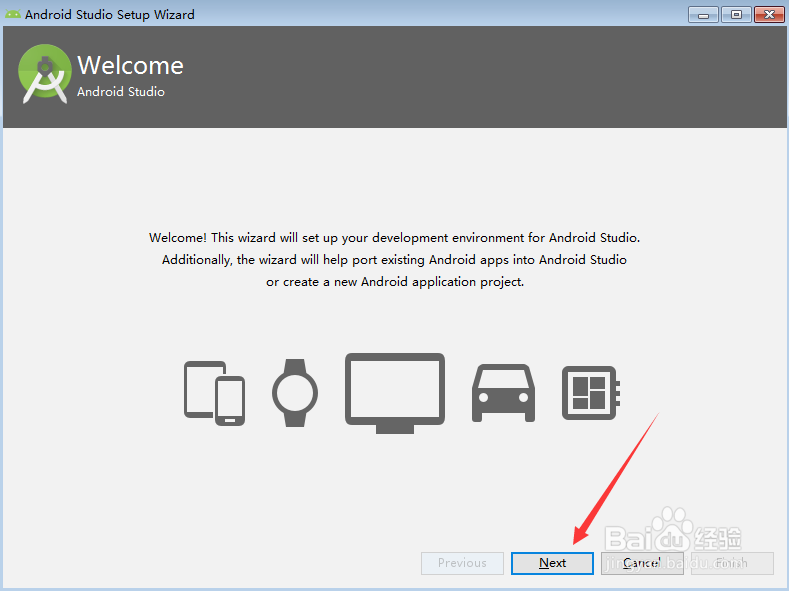This screenshot has height=591, width=789.
Task: Click the Wear smartwatch icon
Action: pos(295,393)
